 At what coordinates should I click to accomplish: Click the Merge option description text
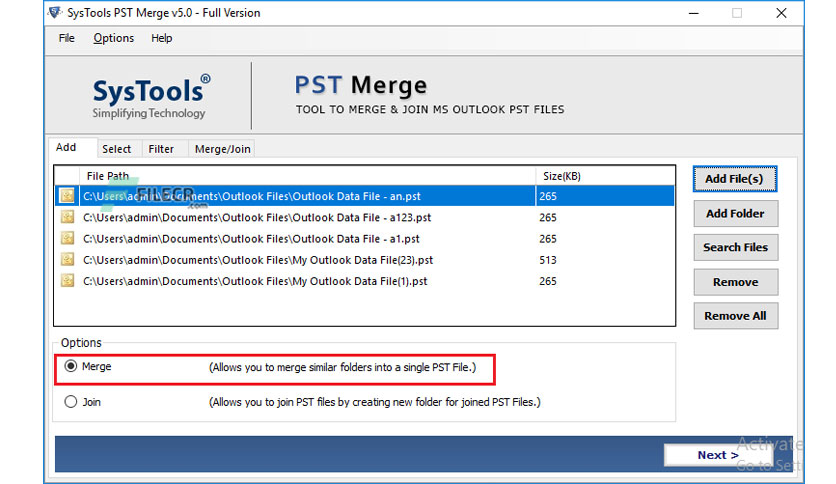[x=342, y=367]
